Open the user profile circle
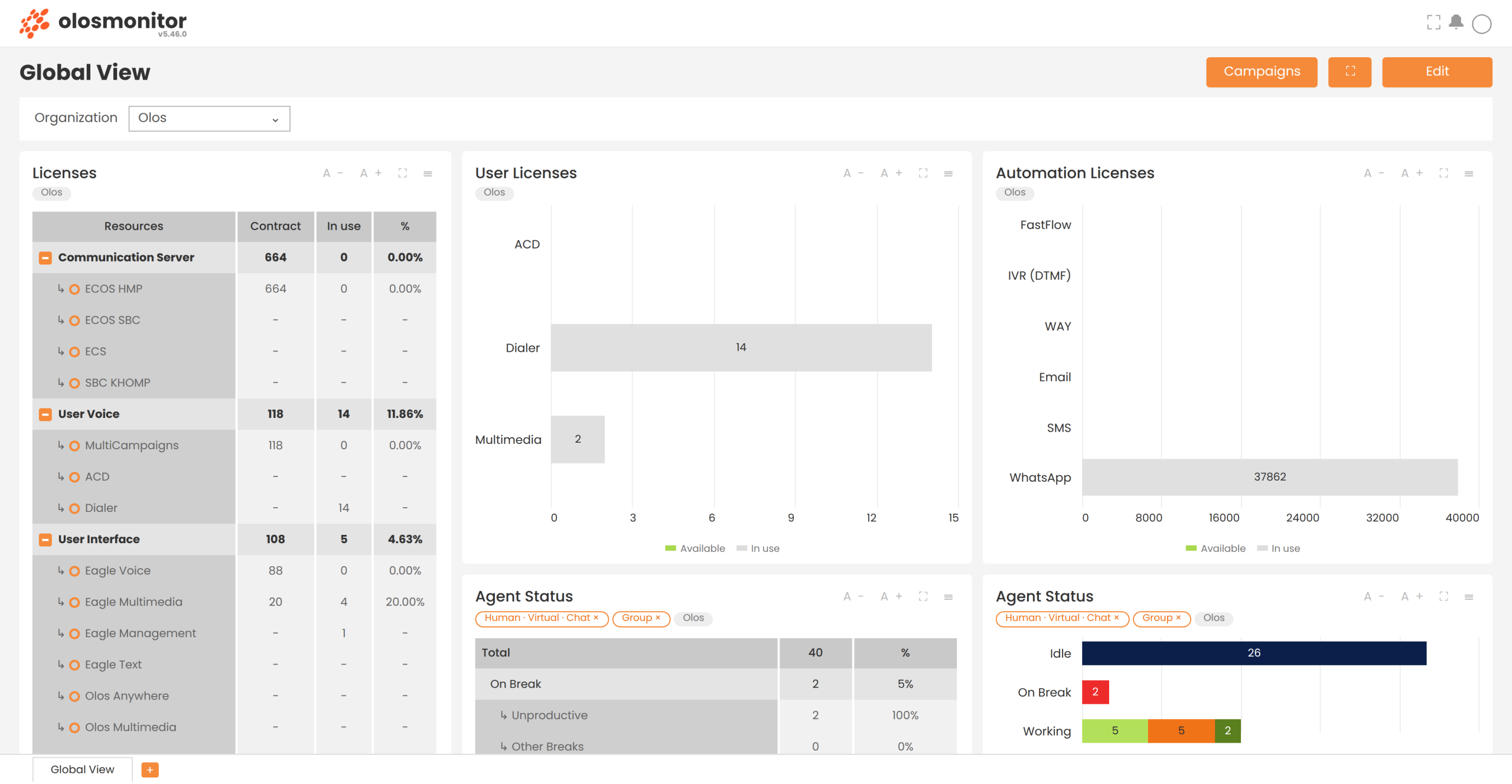 point(1482,24)
